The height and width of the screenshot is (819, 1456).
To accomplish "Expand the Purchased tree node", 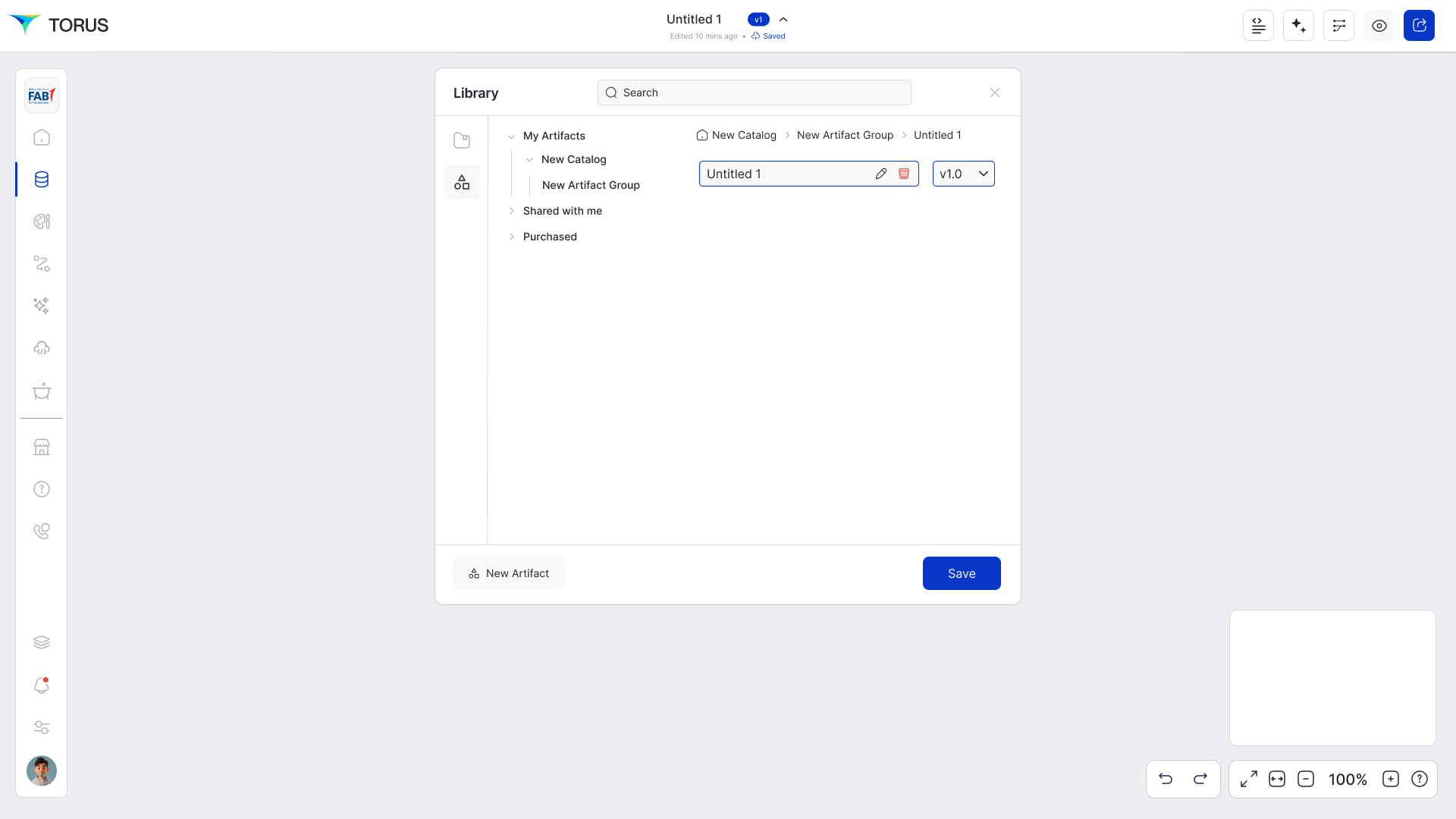I will 511,237.
